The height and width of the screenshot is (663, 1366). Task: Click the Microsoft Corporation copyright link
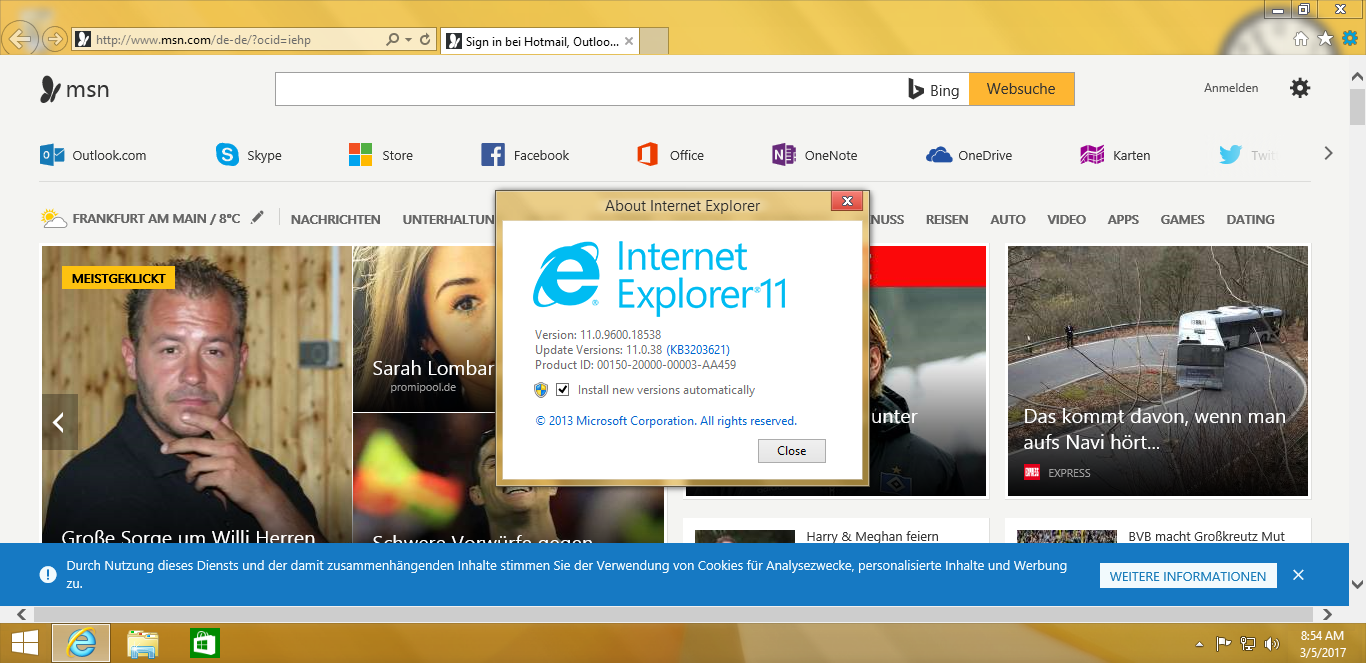click(666, 421)
